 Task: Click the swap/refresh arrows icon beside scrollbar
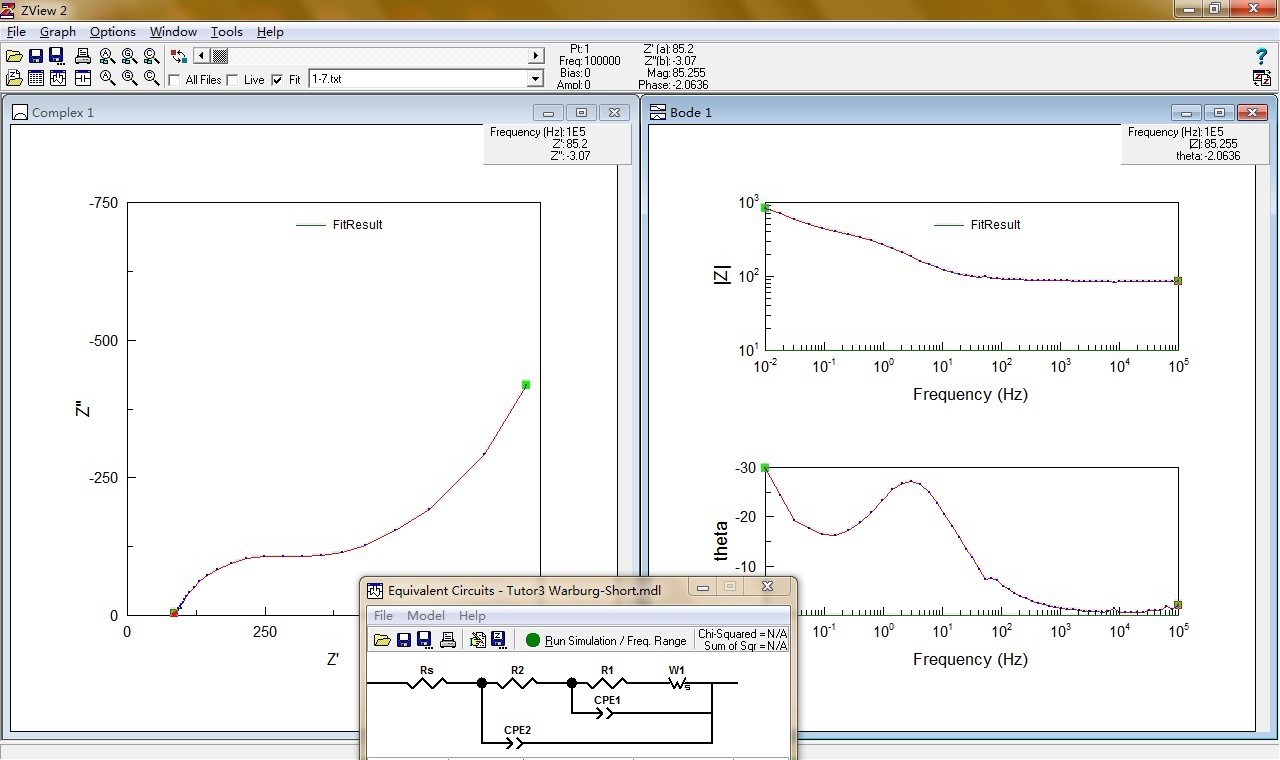pos(179,56)
